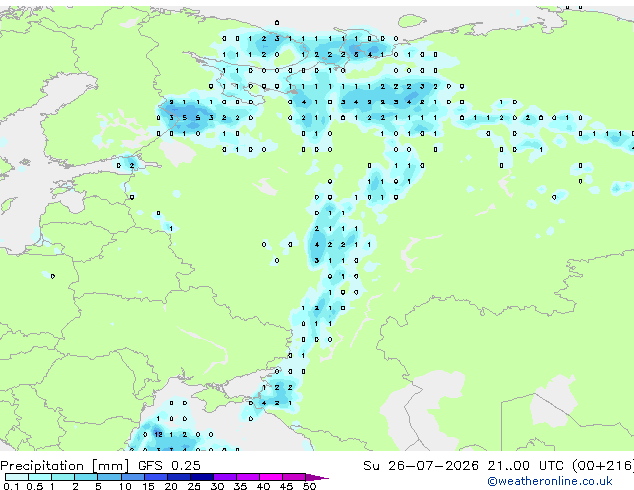Choose the 40–45 mm magenta legend swatch

(x=271, y=477)
